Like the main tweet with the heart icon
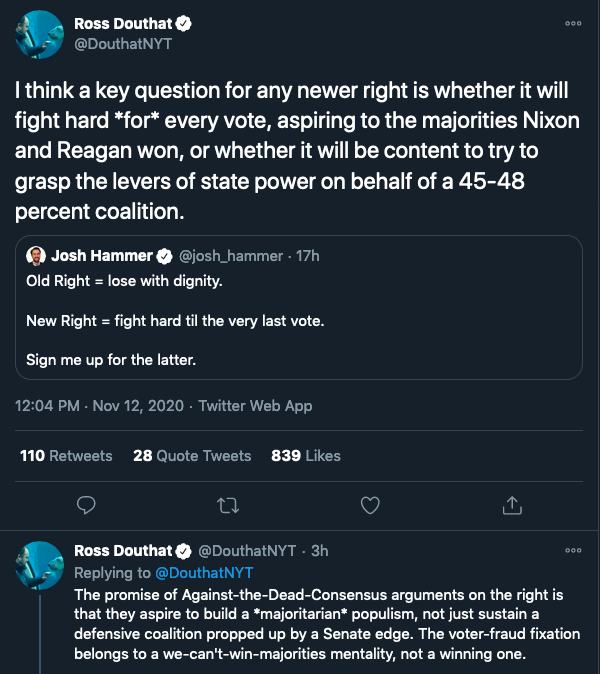The height and width of the screenshot is (674, 600). click(370, 505)
